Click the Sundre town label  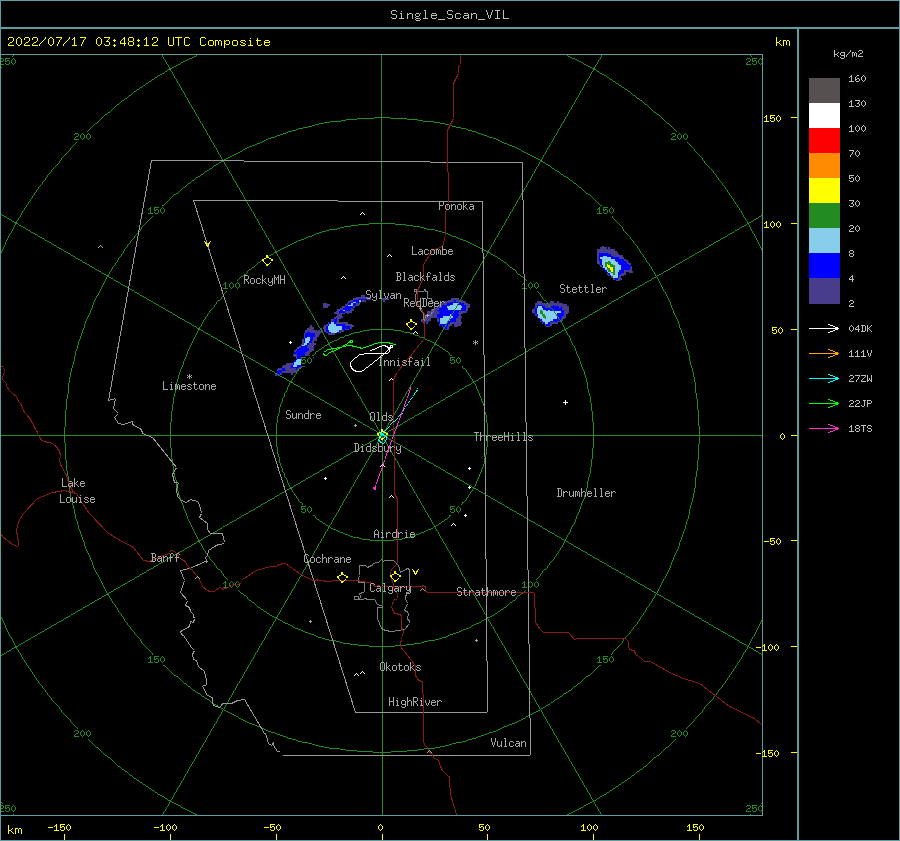pyautogui.click(x=303, y=415)
